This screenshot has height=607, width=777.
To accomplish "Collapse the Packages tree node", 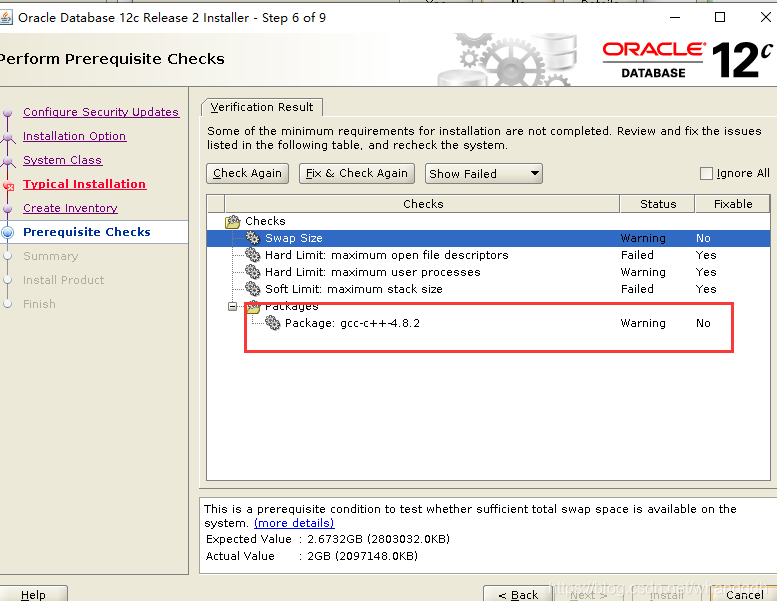I will [x=232, y=306].
